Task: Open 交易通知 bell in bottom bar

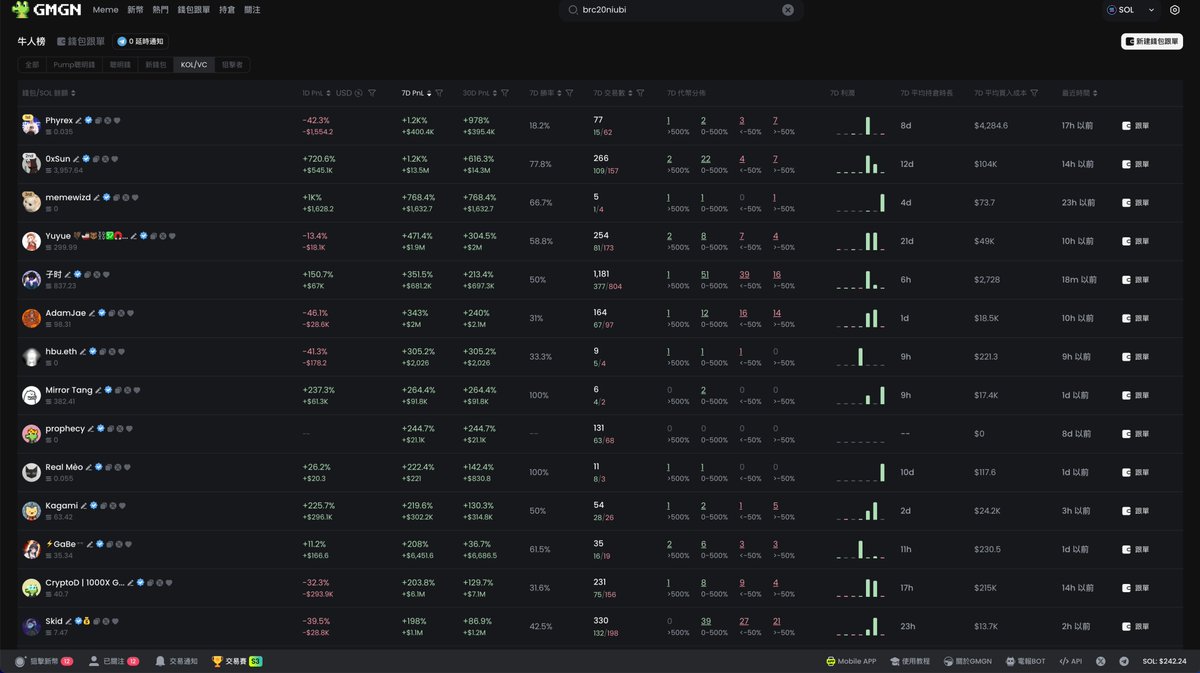Action: click(x=176, y=661)
